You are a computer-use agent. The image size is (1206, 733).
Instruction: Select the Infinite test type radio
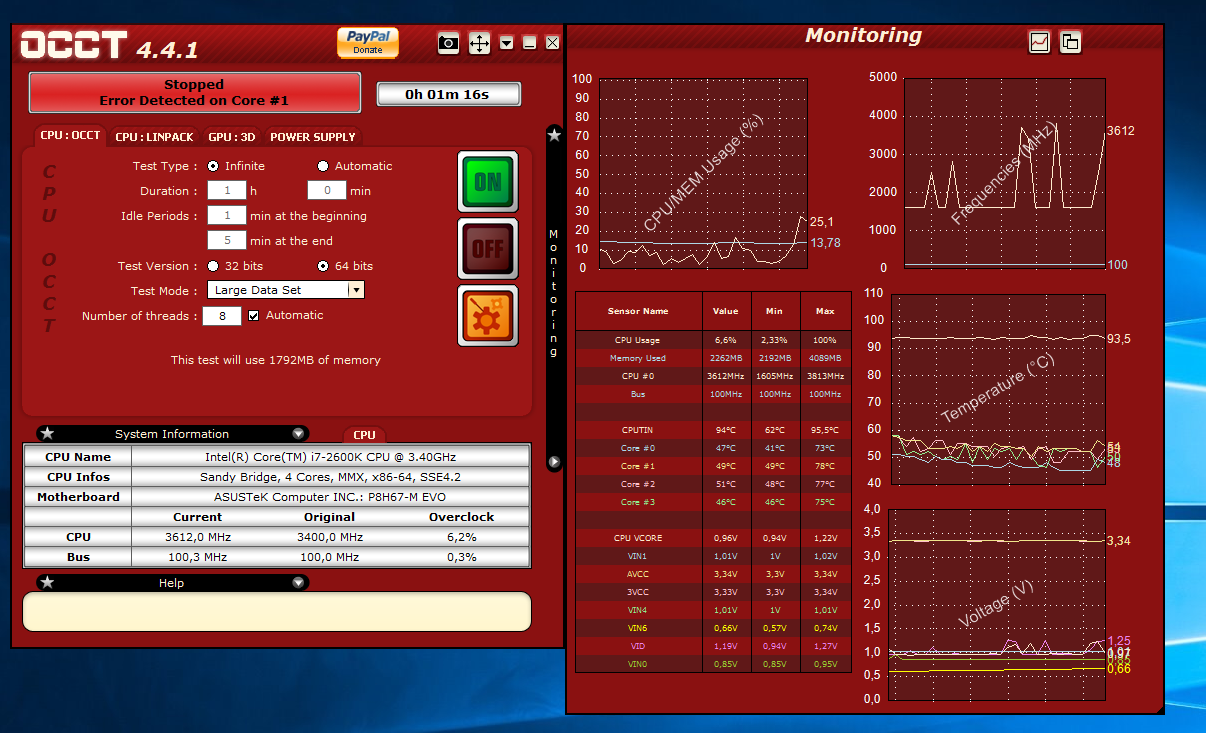pyautogui.click(x=213, y=166)
